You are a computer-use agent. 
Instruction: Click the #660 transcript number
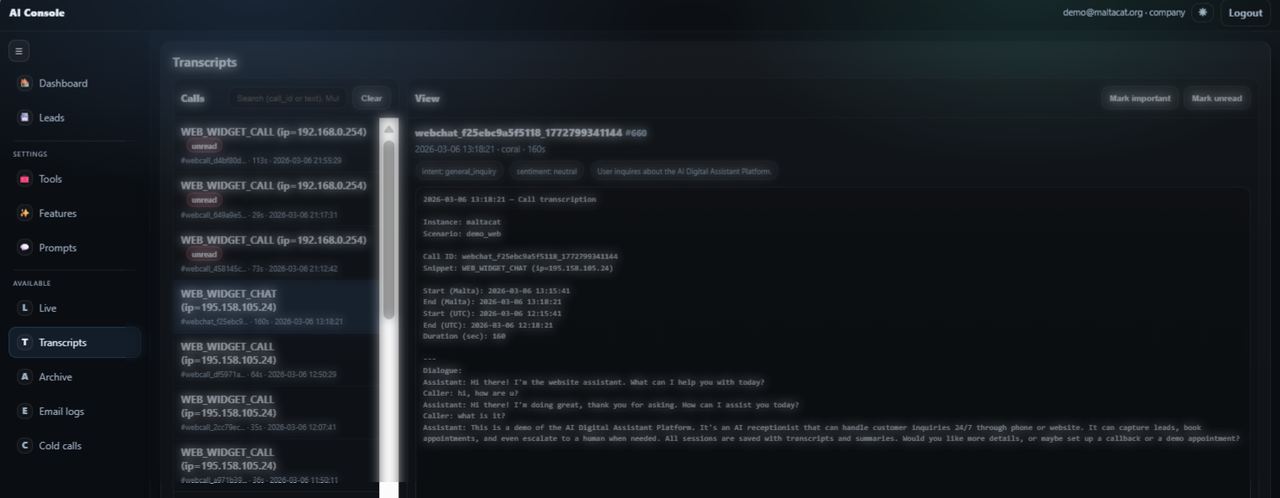(x=636, y=132)
